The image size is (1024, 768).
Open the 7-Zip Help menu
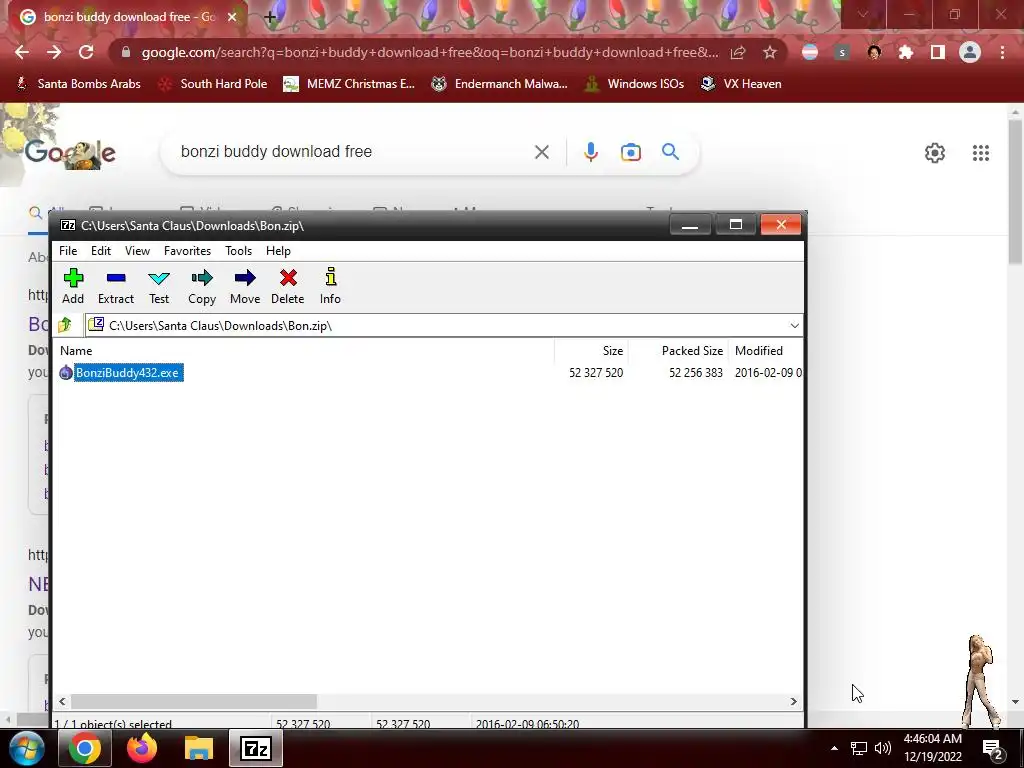click(x=278, y=251)
